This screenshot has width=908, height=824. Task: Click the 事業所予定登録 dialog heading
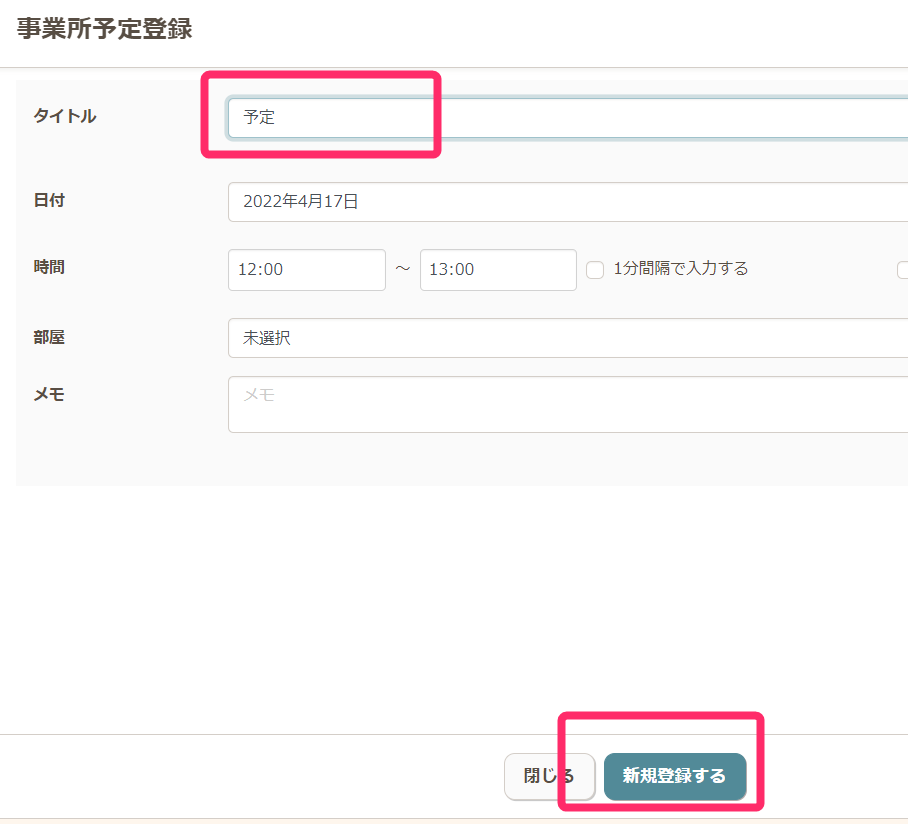click(104, 29)
